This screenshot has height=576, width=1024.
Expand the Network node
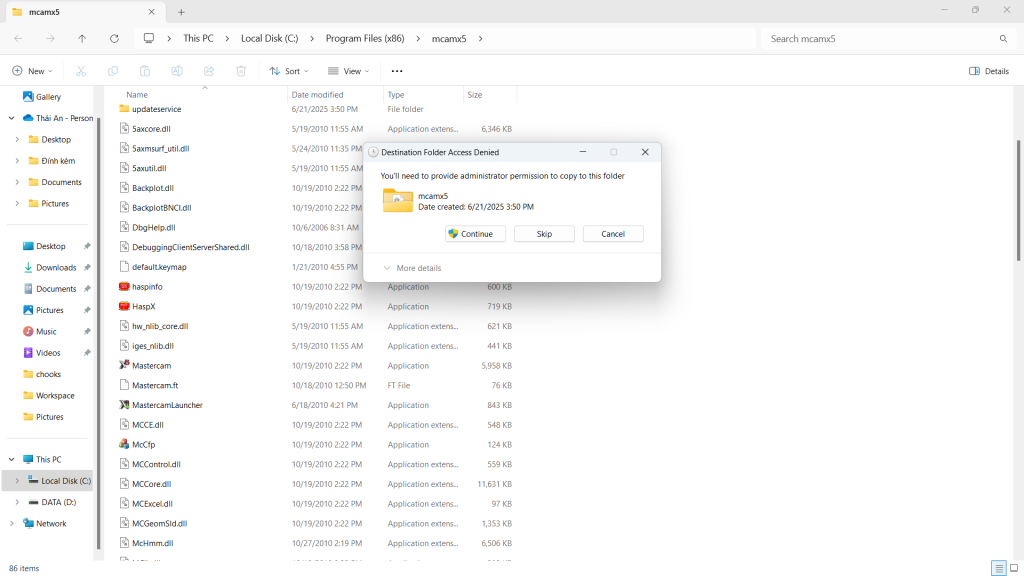click(x=12, y=524)
